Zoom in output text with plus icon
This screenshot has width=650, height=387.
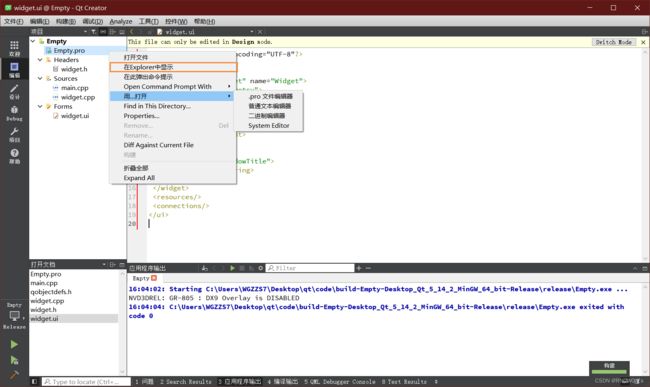tap(359, 268)
